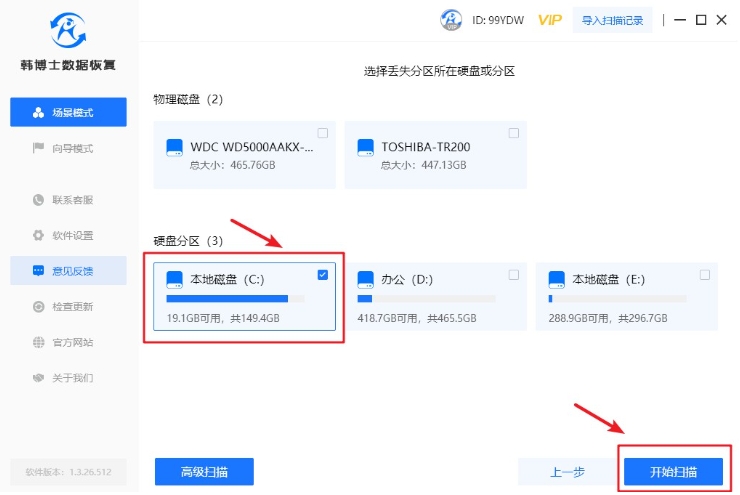Check the TOSHIBA-TR200 disk checkbox
This screenshot has width=740, height=495.
514,133
